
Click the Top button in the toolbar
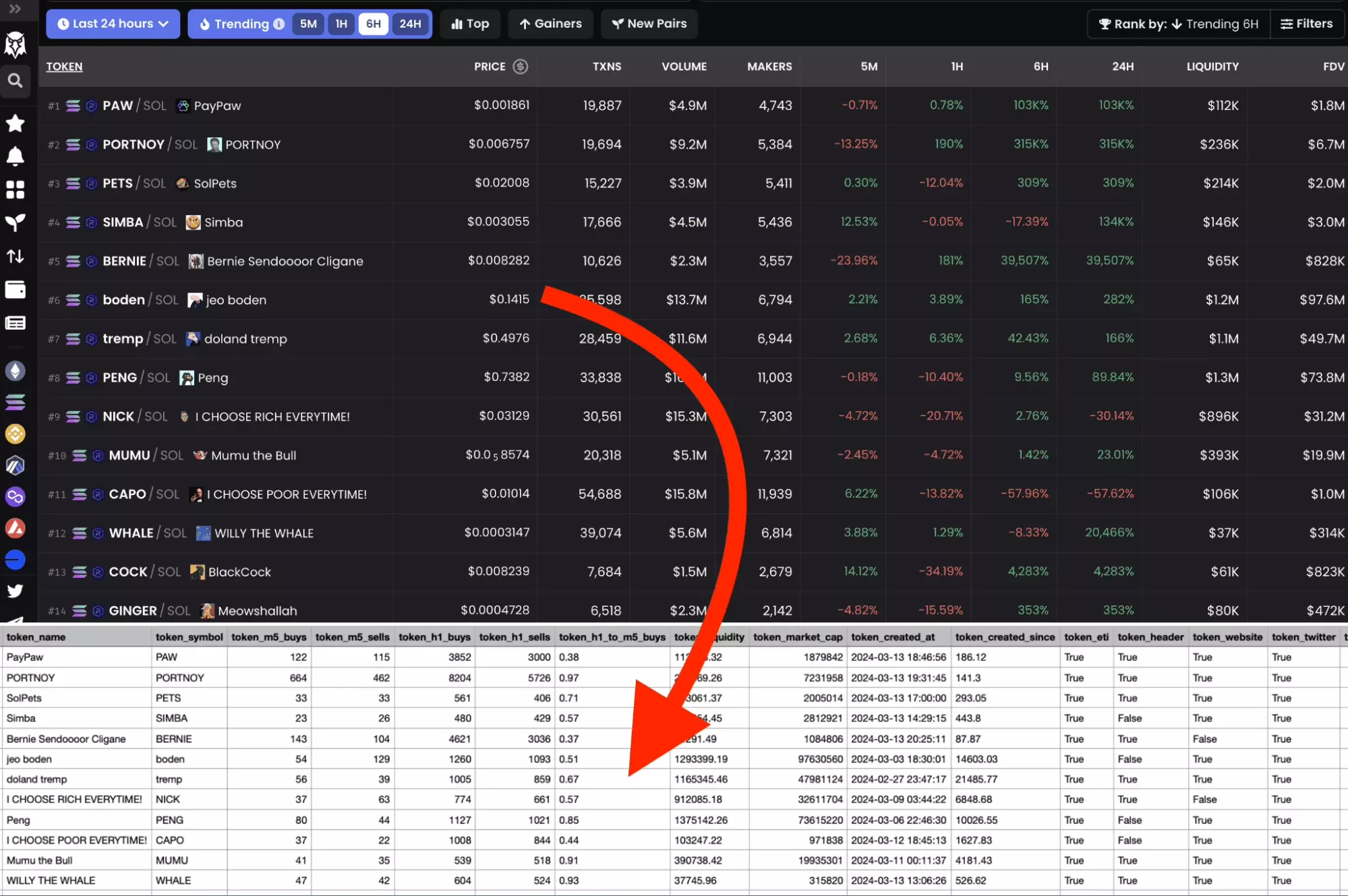pos(469,24)
